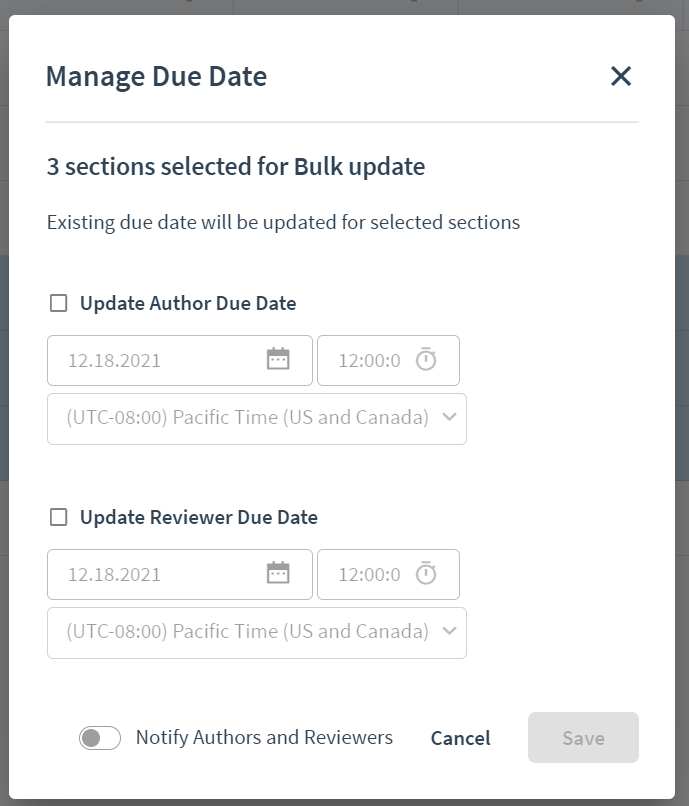Check the Update Reviewer Due Date checkbox

click(x=59, y=517)
